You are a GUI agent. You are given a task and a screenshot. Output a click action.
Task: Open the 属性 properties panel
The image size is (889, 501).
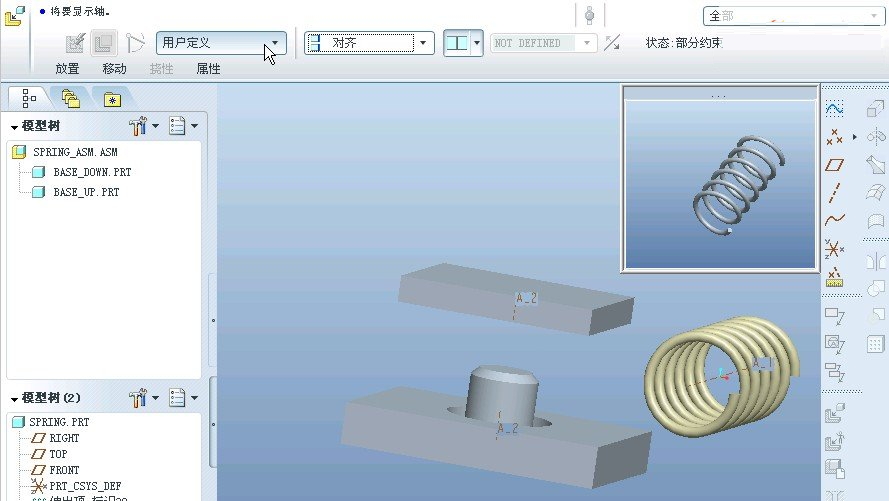pos(209,69)
